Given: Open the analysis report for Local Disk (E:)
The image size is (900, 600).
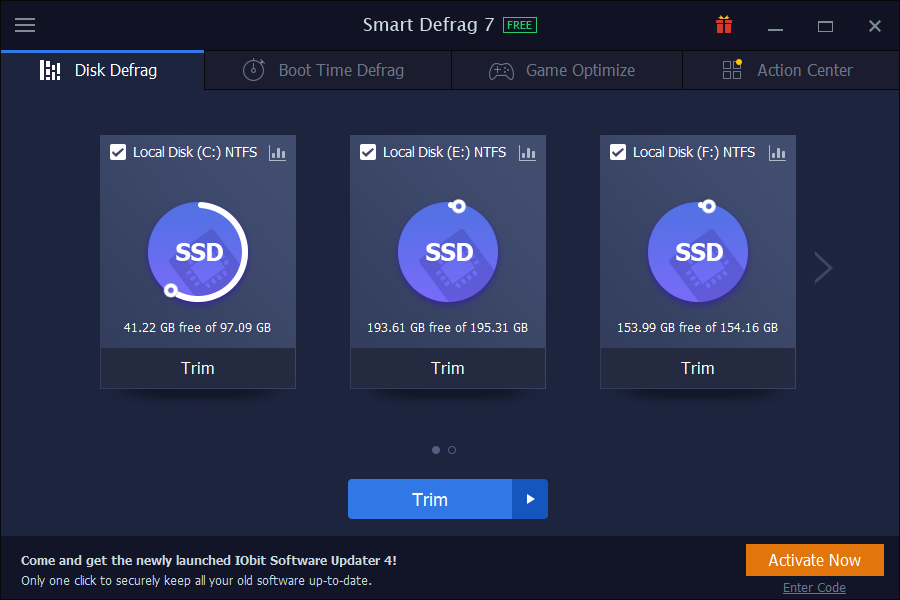Looking at the screenshot, I should [527, 152].
